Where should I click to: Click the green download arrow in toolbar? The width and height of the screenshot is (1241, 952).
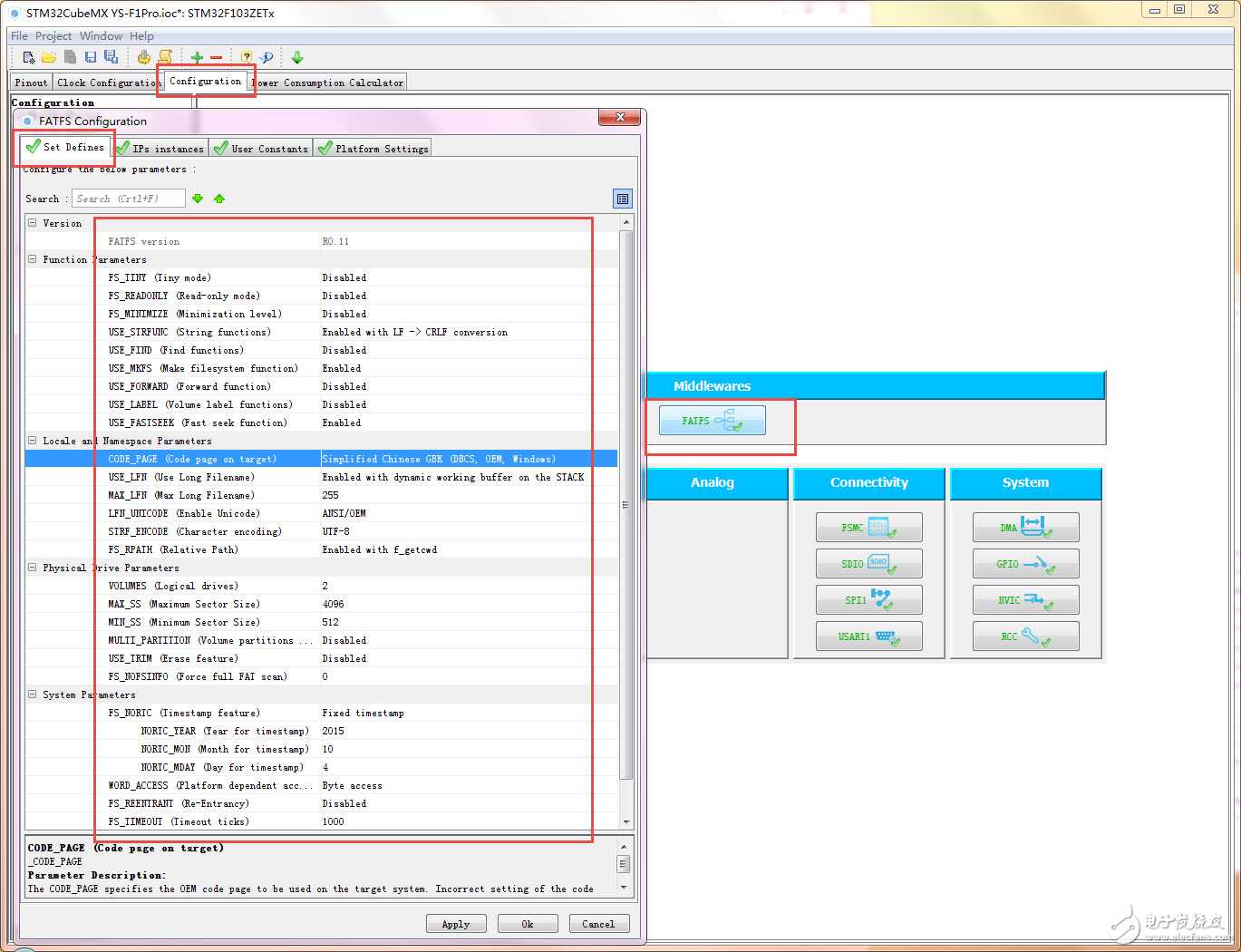pos(297,57)
